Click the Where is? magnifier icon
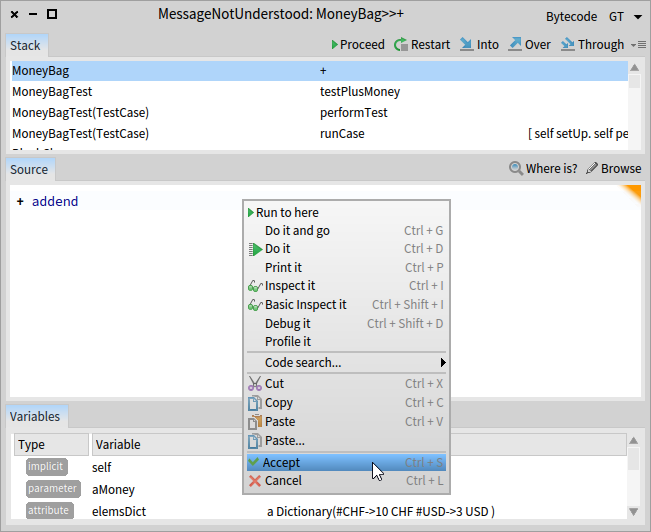 tap(516, 168)
